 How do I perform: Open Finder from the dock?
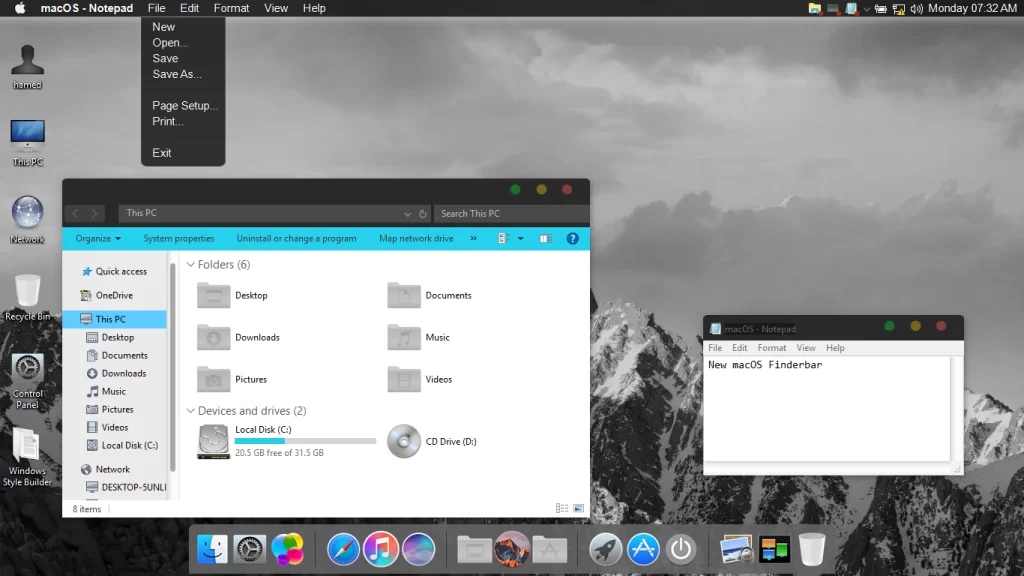tap(211, 548)
